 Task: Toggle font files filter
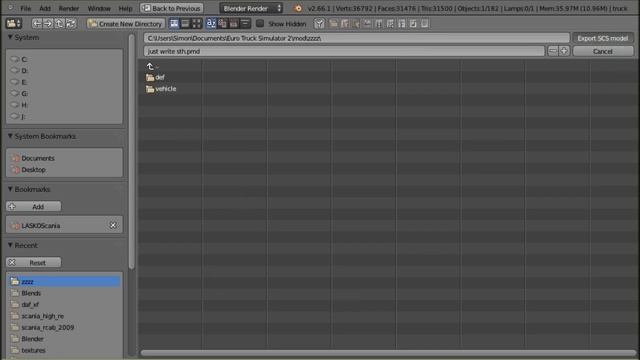[402, 24]
